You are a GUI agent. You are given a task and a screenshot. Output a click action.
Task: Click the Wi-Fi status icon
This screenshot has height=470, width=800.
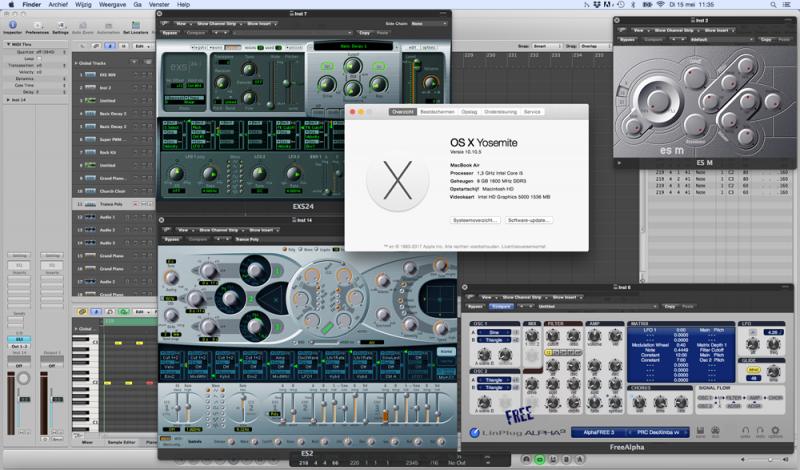click(x=660, y=5)
